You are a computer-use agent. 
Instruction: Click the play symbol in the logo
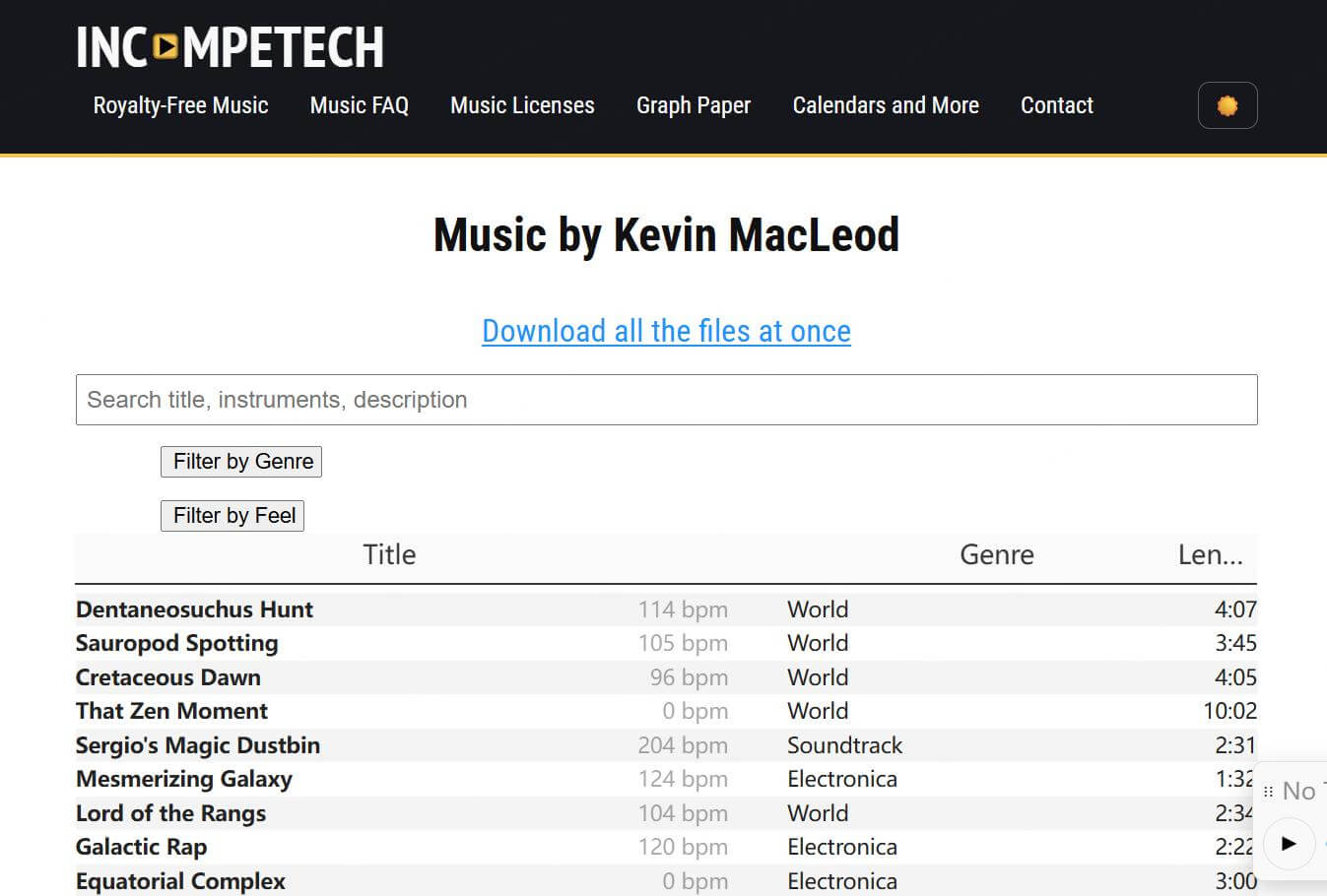(x=166, y=45)
